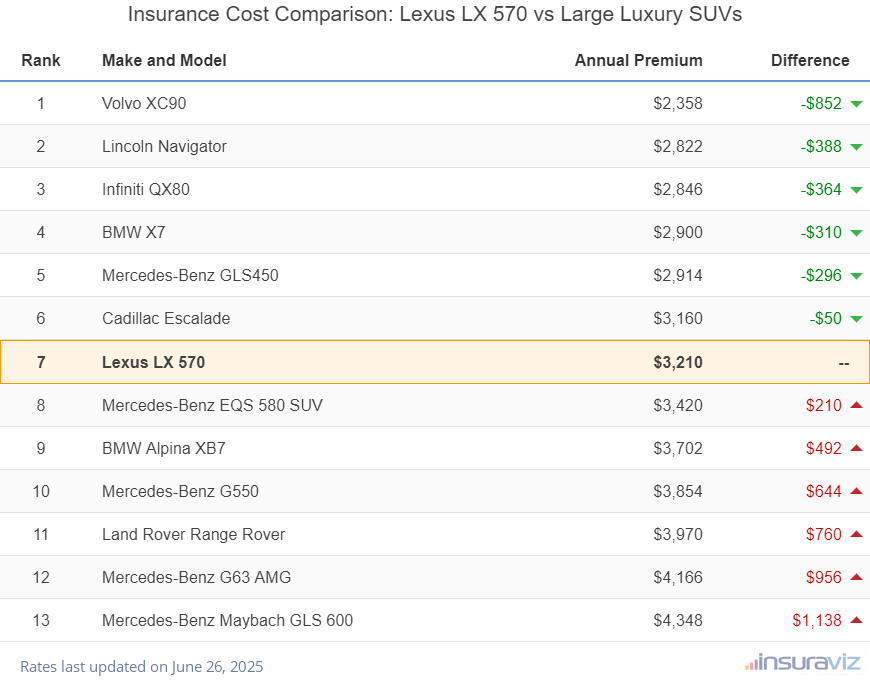The height and width of the screenshot is (682, 870).
Task: Click the -$388 difference value
Action: tap(821, 146)
